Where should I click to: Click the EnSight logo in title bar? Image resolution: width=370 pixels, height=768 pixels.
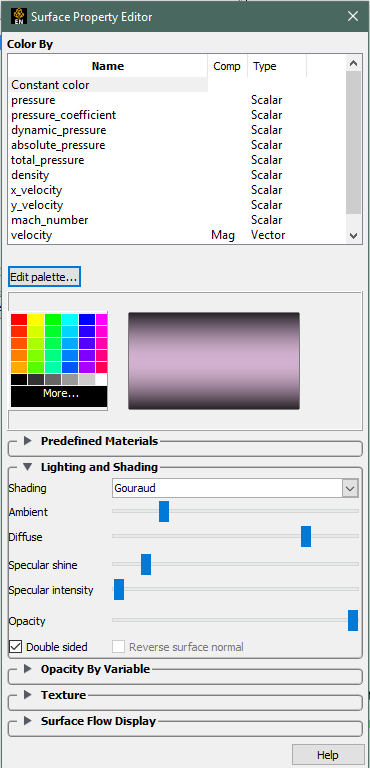[x=17, y=16]
